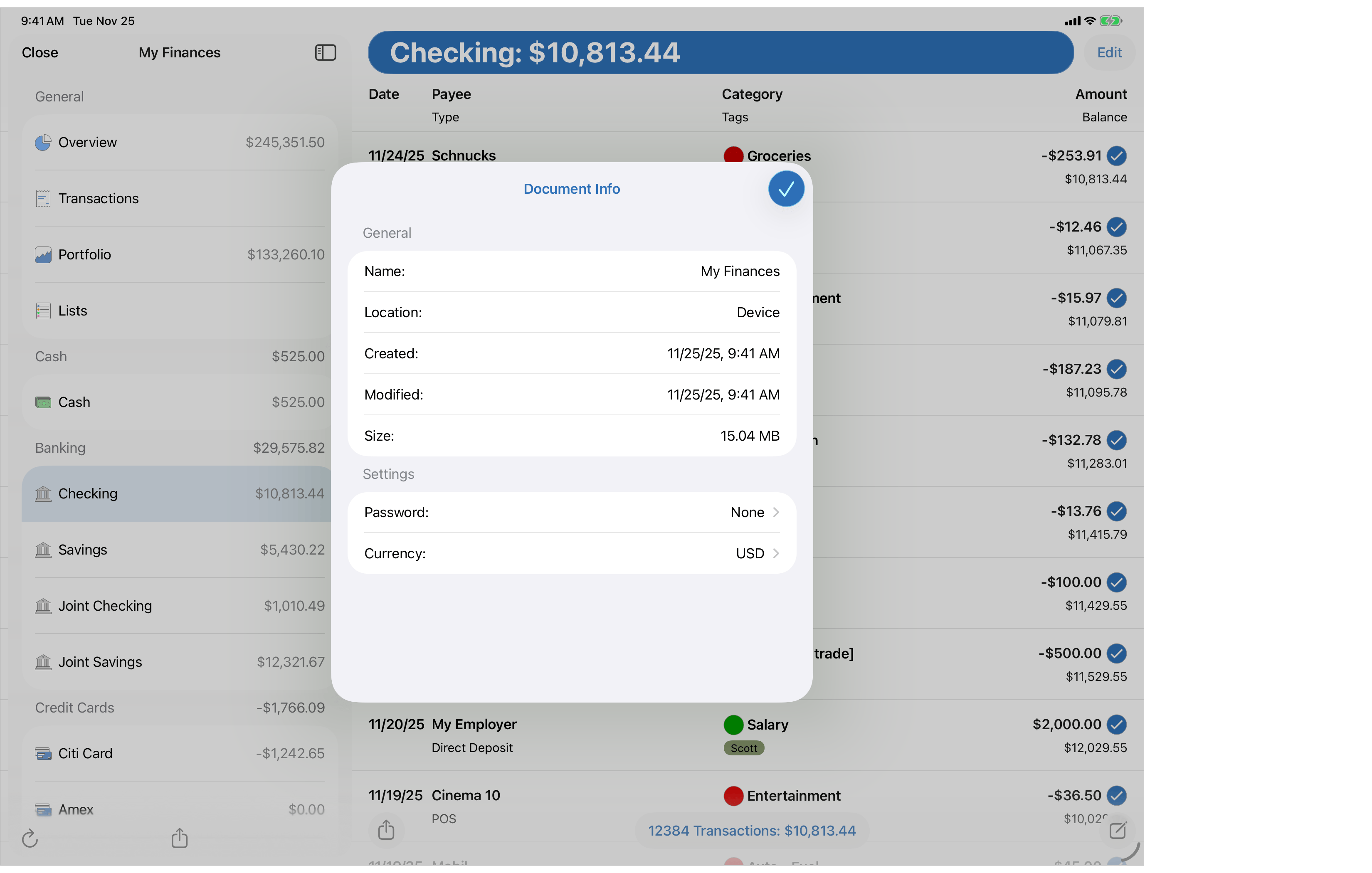This screenshot has height=873, width=1372.
Task: Tap the new transaction compose icon
Action: click(1117, 830)
